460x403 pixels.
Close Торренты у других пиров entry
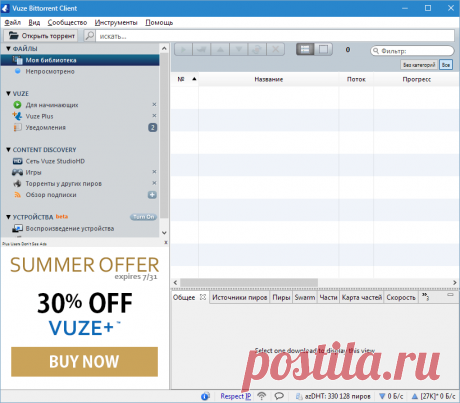pos(154,183)
